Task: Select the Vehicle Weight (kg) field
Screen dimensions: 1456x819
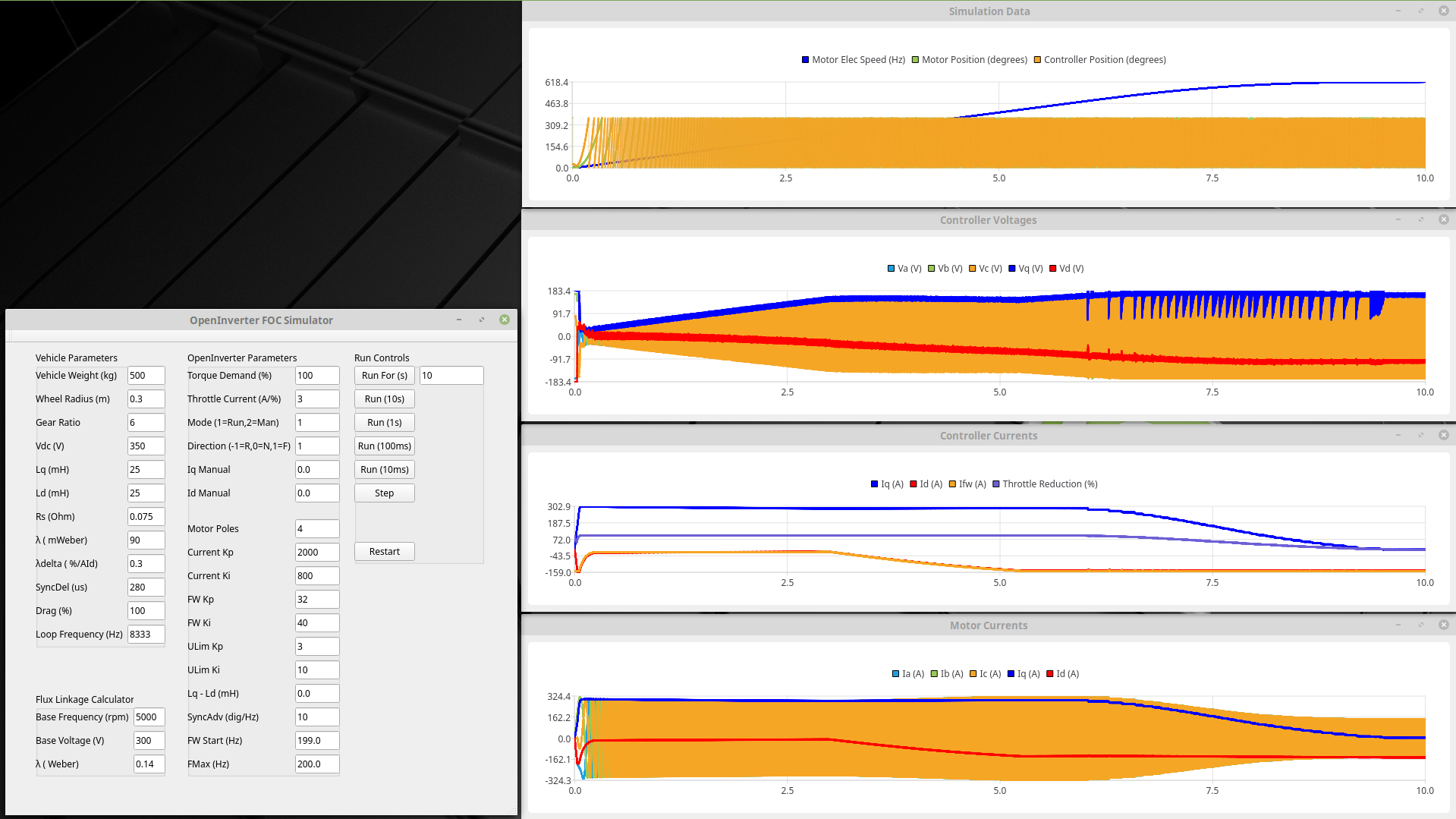Action: click(146, 376)
